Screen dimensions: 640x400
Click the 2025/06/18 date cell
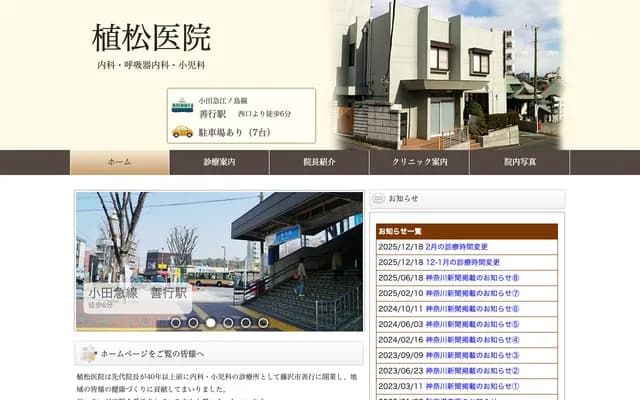point(401,278)
